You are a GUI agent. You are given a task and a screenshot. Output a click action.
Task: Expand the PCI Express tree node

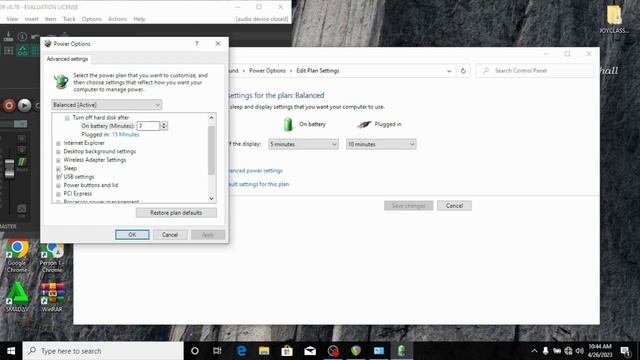58,194
